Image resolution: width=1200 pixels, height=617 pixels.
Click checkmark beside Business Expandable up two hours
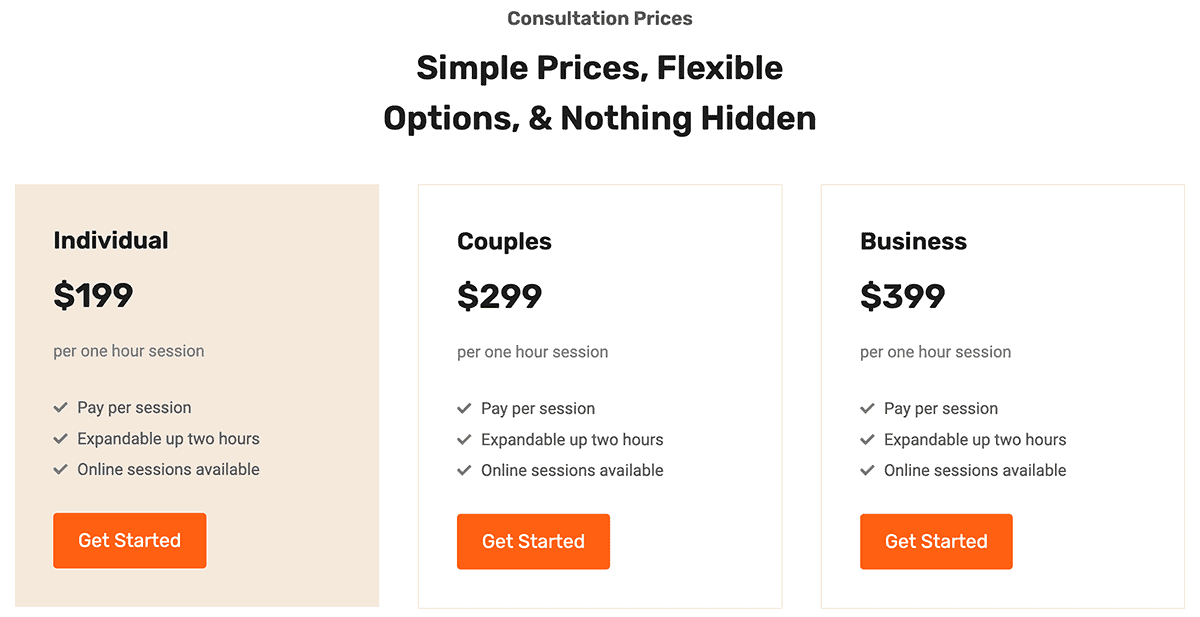click(867, 440)
